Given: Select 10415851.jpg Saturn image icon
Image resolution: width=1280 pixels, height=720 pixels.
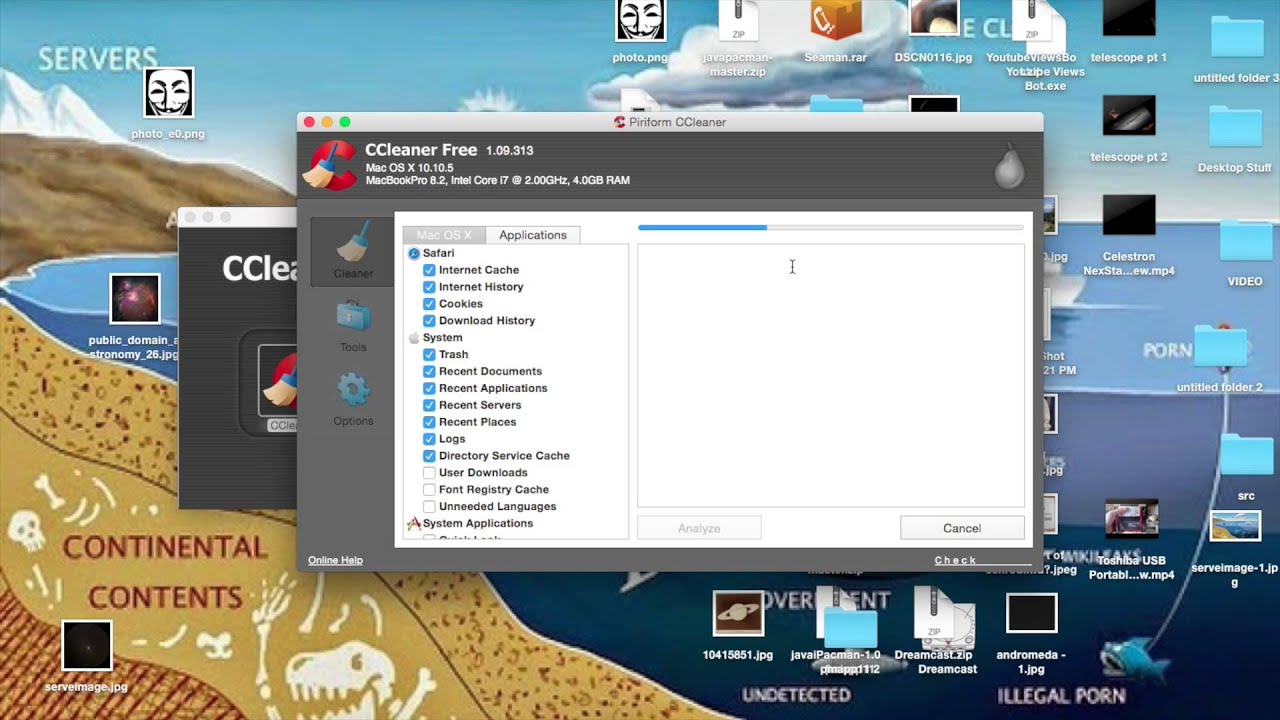Looking at the screenshot, I should pos(738,614).
